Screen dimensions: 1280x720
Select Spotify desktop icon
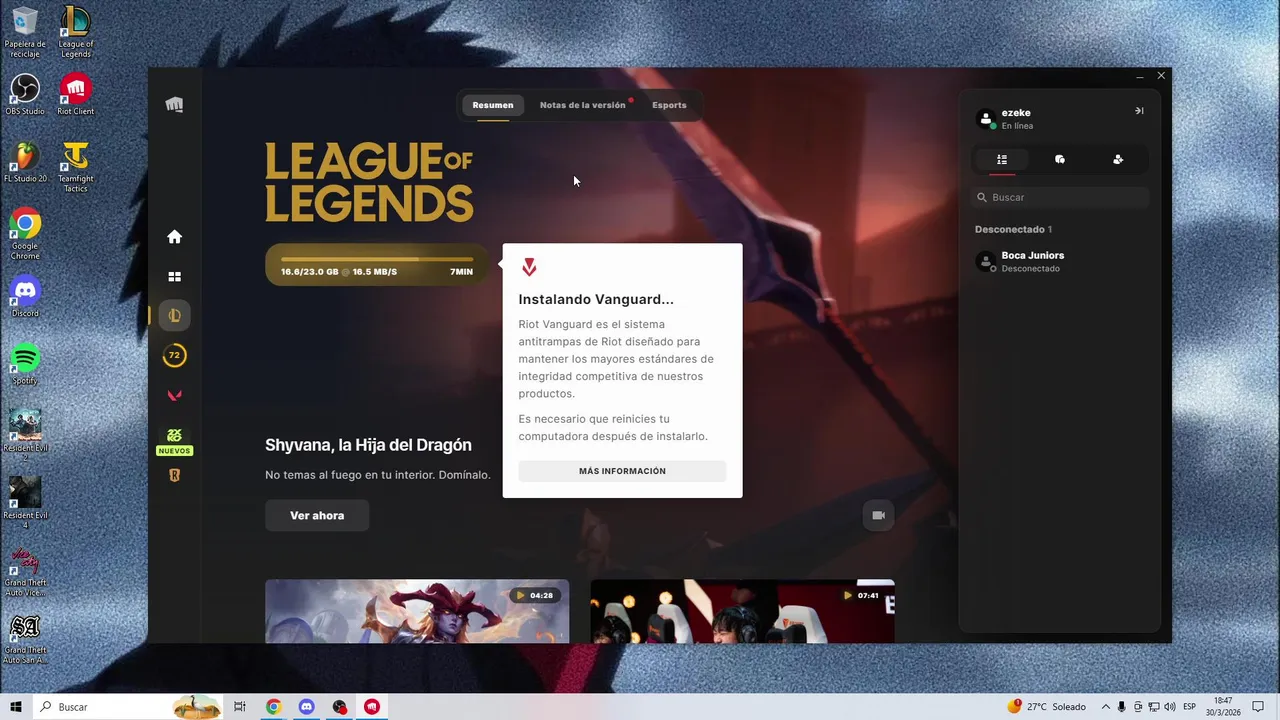point(25,364)
